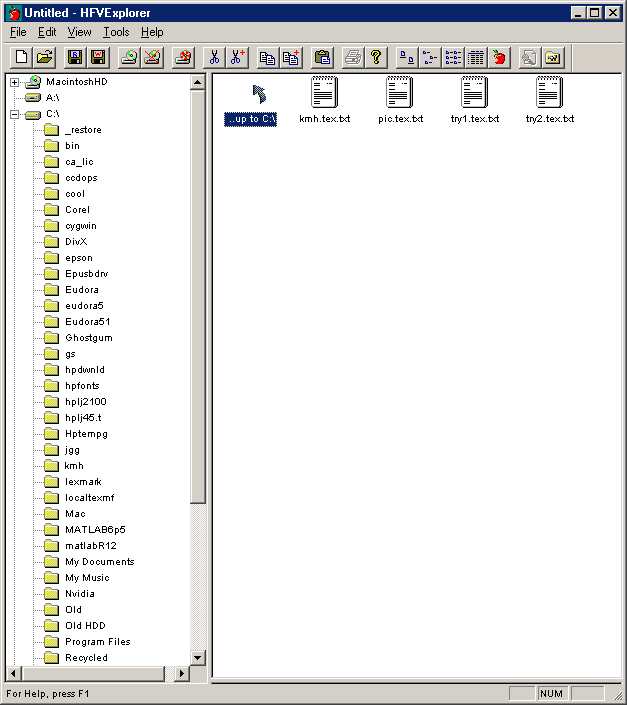
Task: Open the Tools menu
Action: pyautogui.click(x=116, y=32)
